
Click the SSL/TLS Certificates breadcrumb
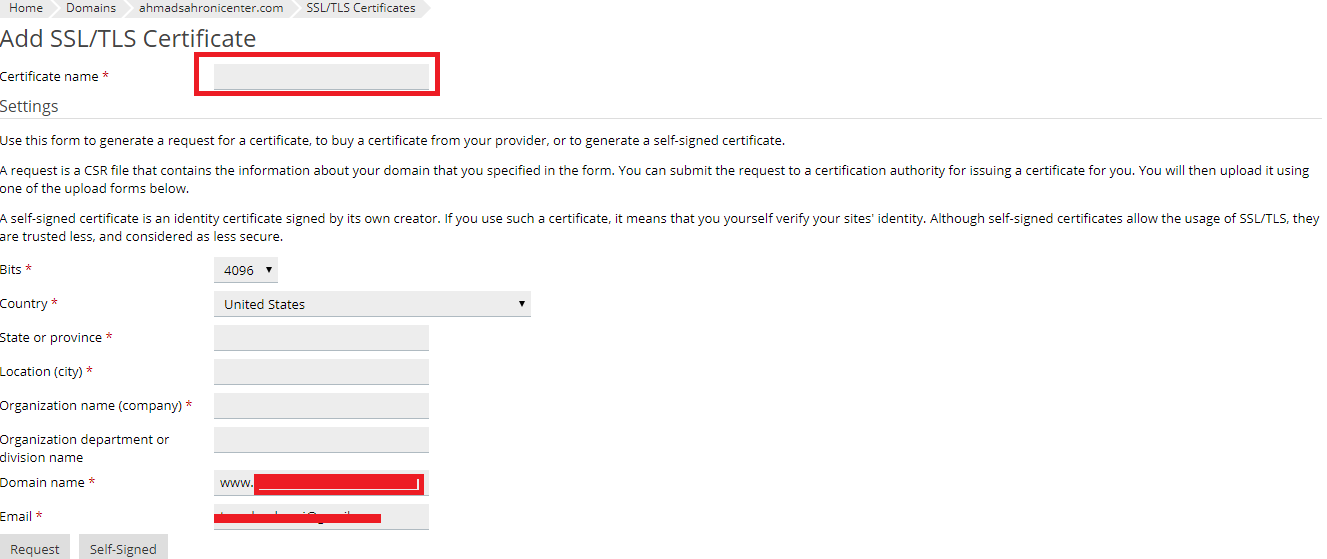pos(361,8)
